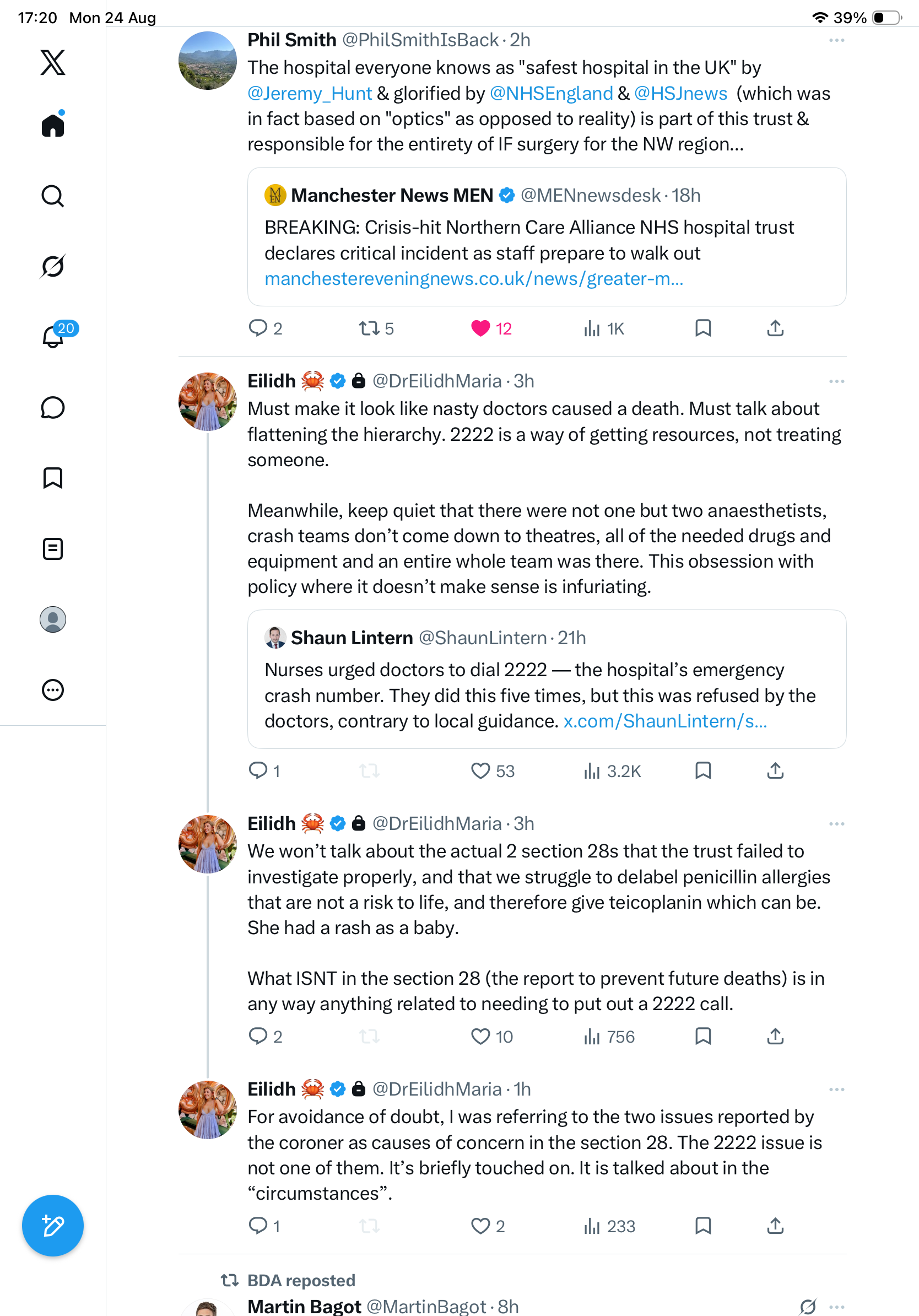Open the More circle menu in the sidebar
The width and height of the screenshot is (919, 1316).
tap(53, 690)
